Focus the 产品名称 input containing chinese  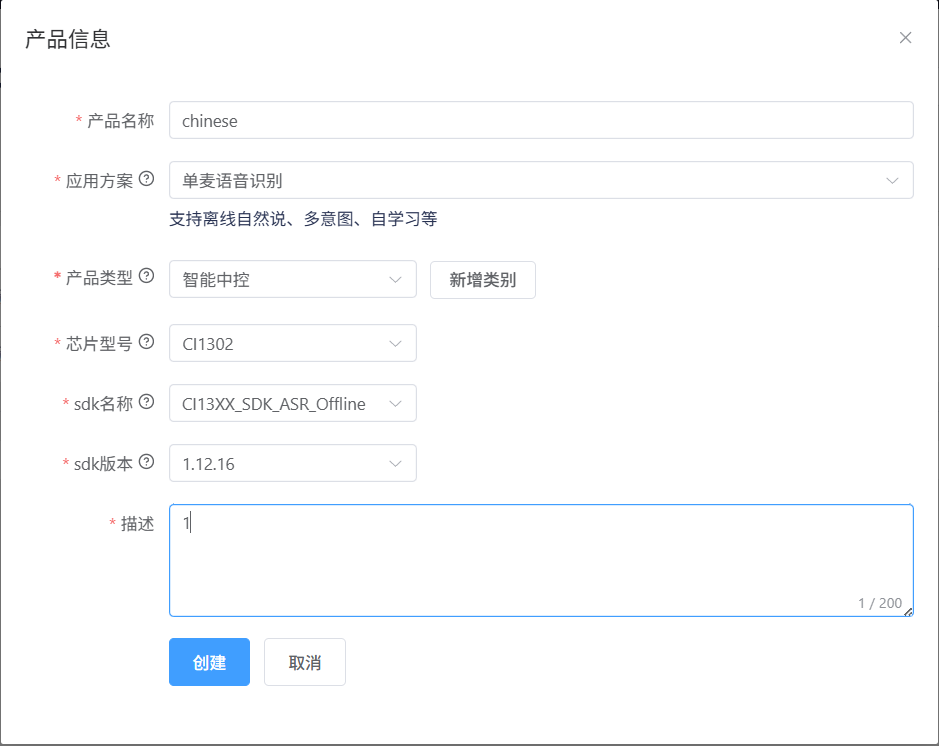coord(541,120)
